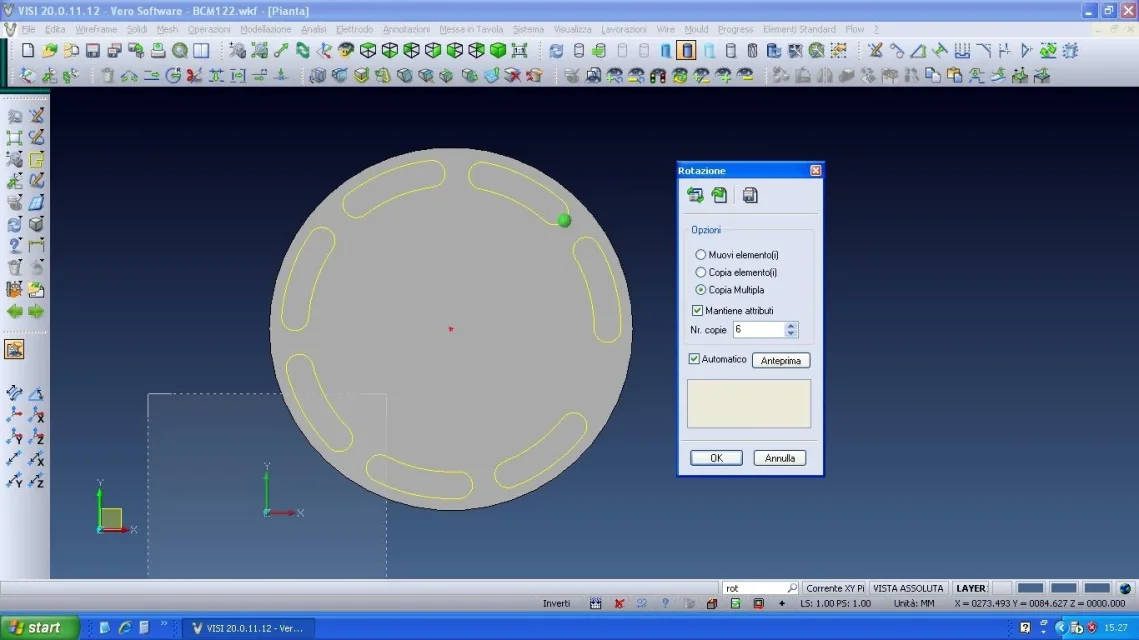
Task: Click the Copy icon in the toolbar
Action: (x=933, y=75)
